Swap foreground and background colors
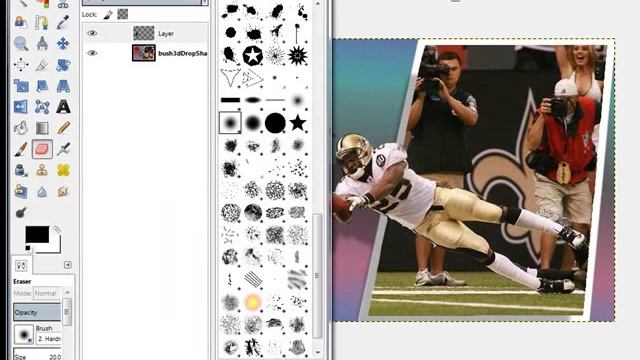 (x=57, y=230)
